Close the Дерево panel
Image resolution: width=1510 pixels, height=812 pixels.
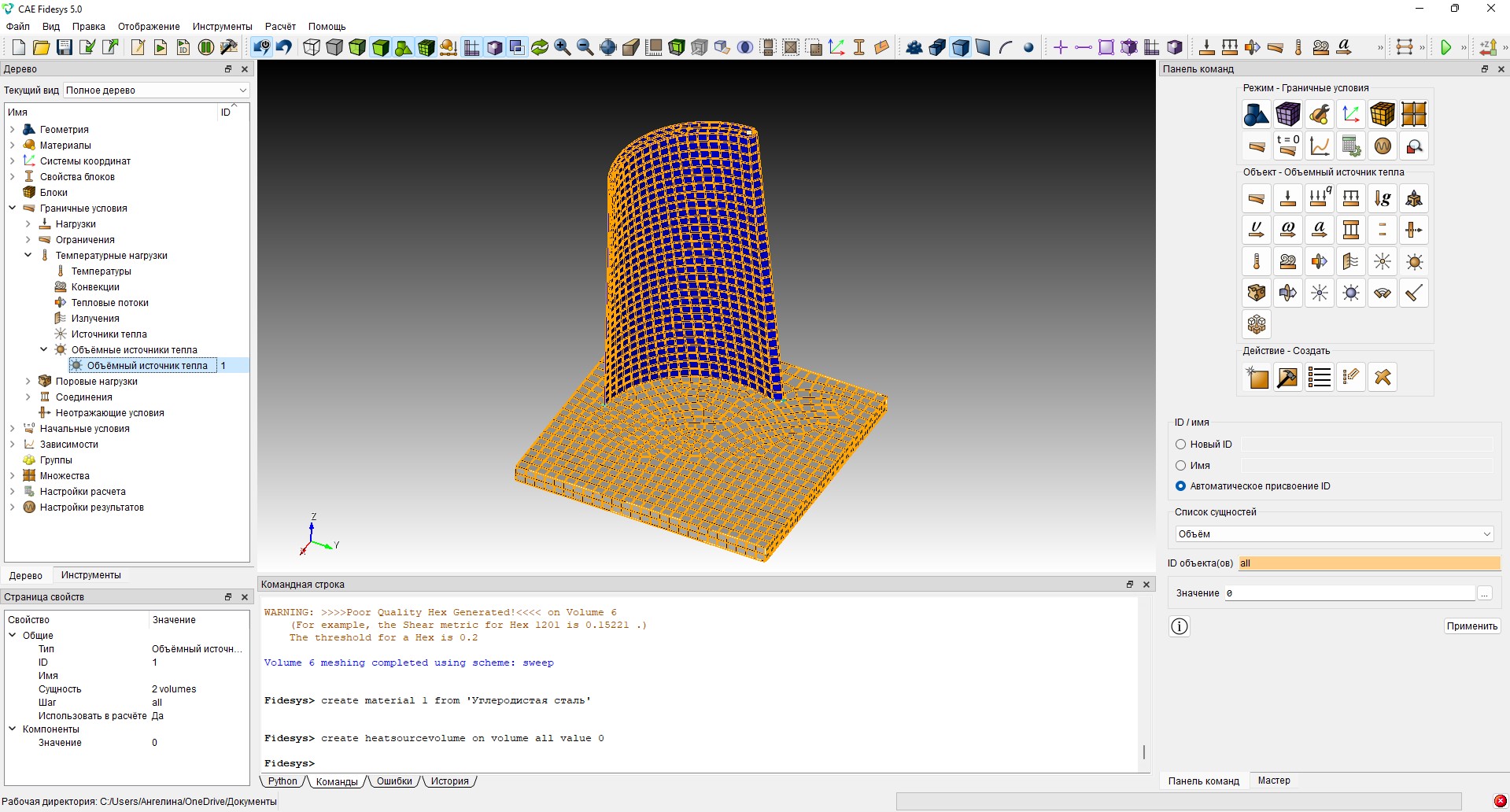click(x=245, y=69)
